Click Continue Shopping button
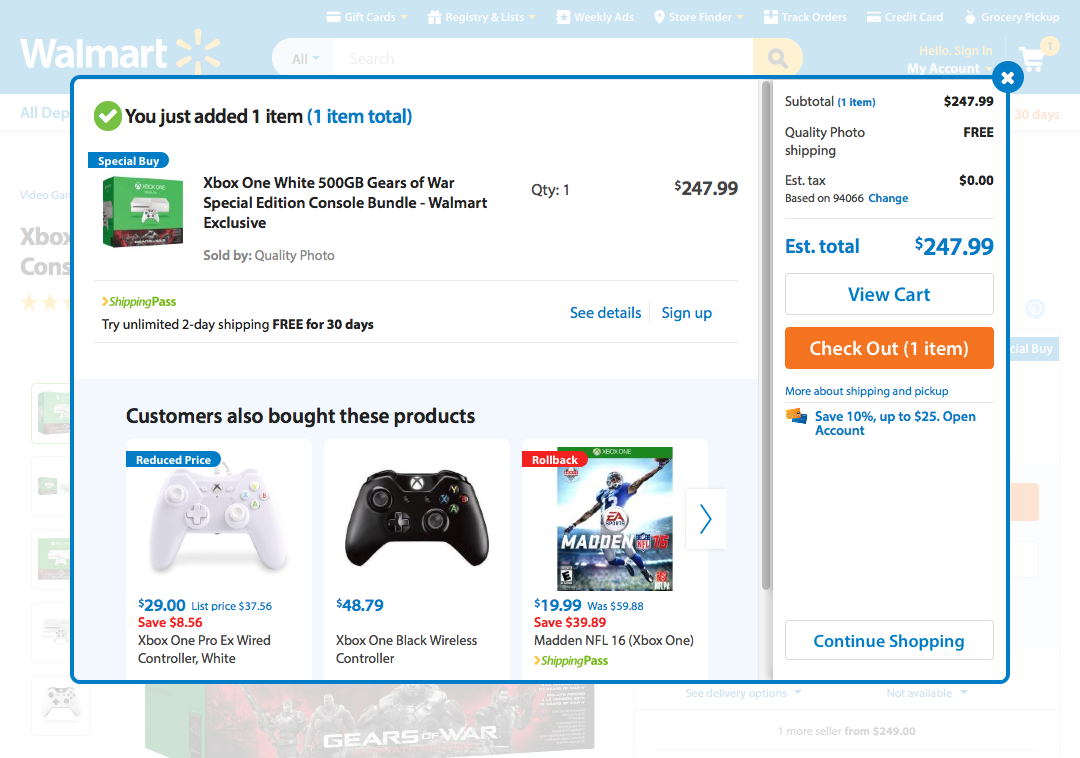1080x758 pixels. tap(889, 641)
